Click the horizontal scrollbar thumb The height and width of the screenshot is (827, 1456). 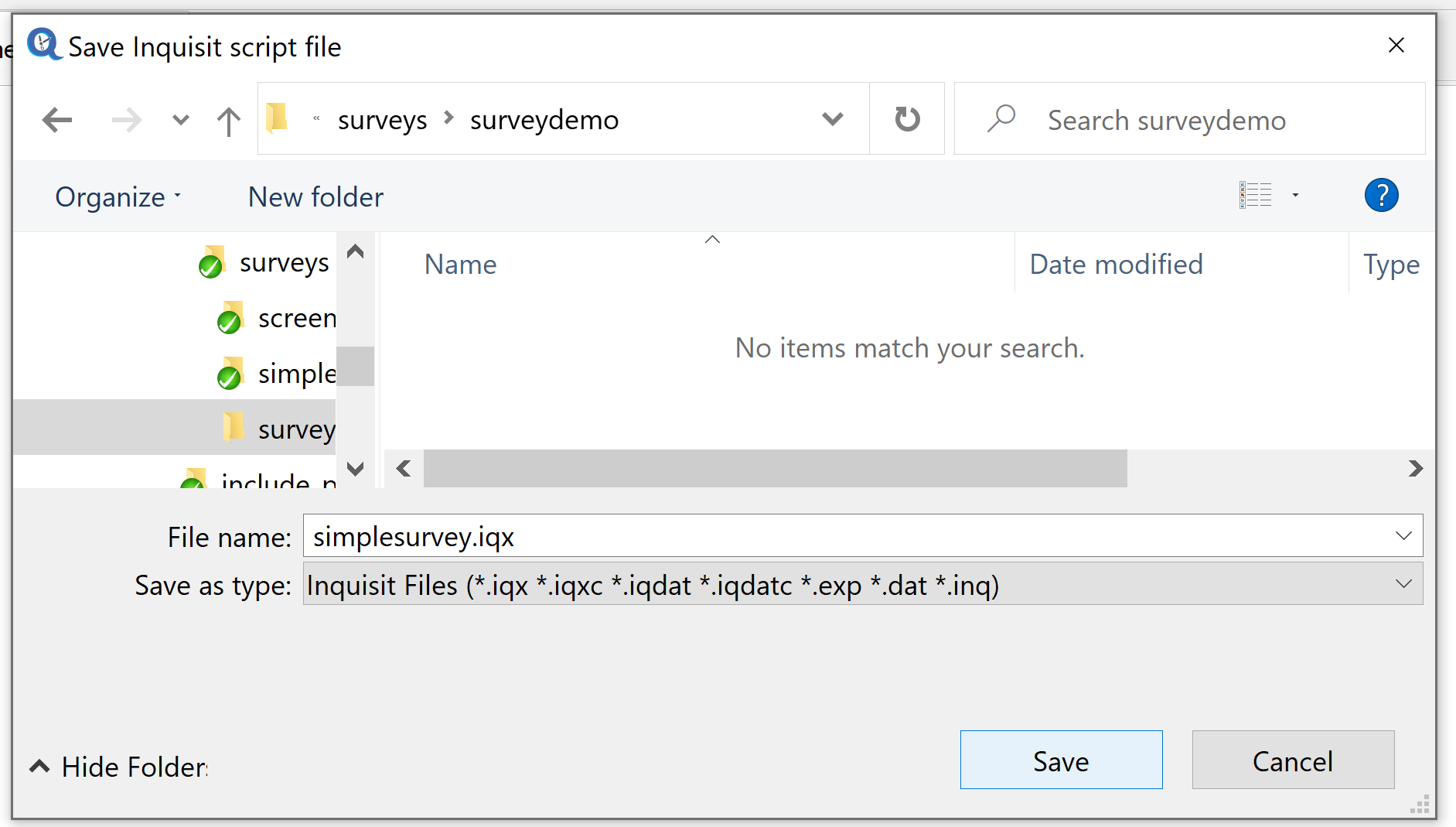pos(775,469)
